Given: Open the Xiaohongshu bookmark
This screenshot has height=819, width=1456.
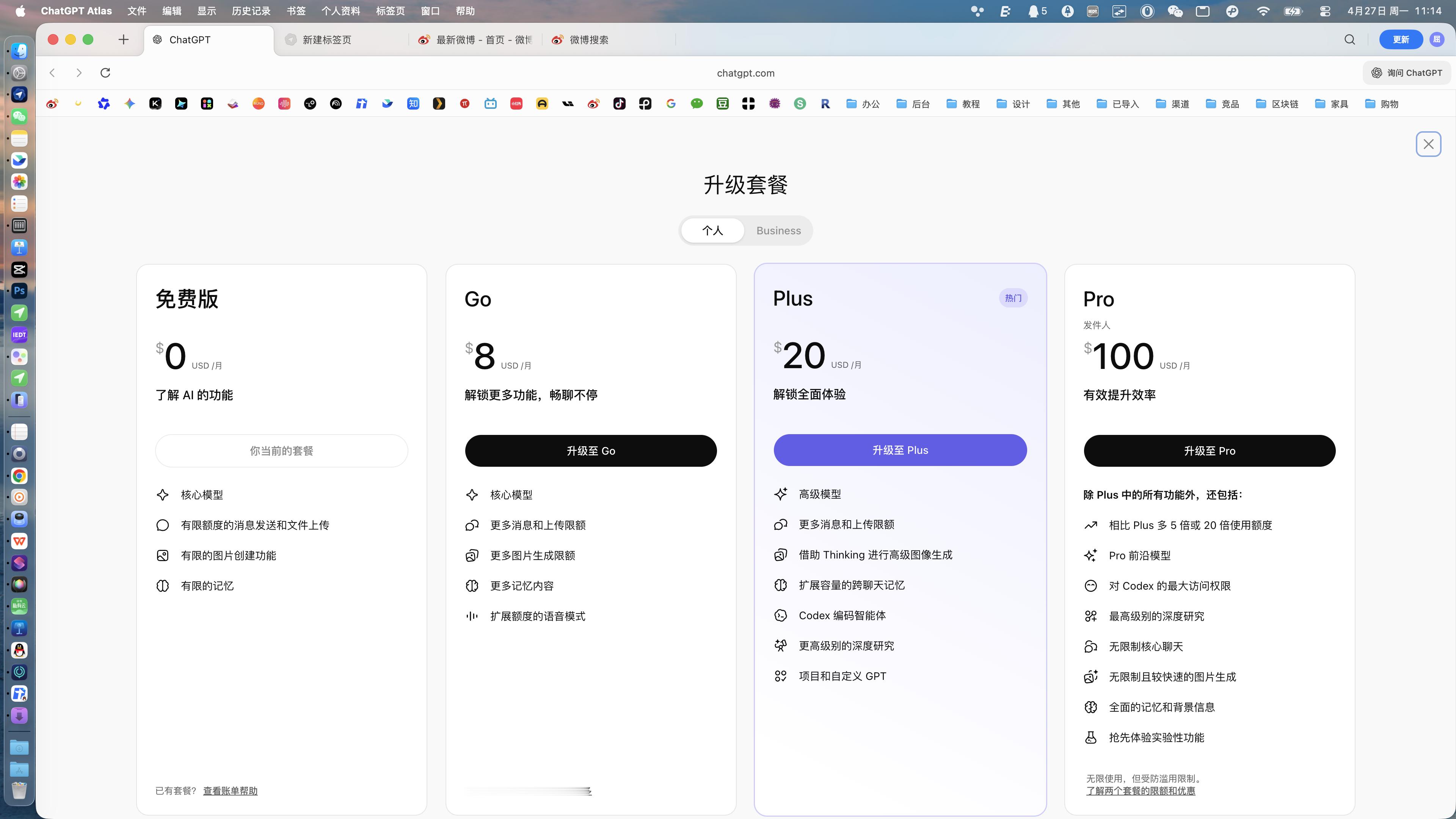Looking at the screenshot, I should click(x=516, y=104).
